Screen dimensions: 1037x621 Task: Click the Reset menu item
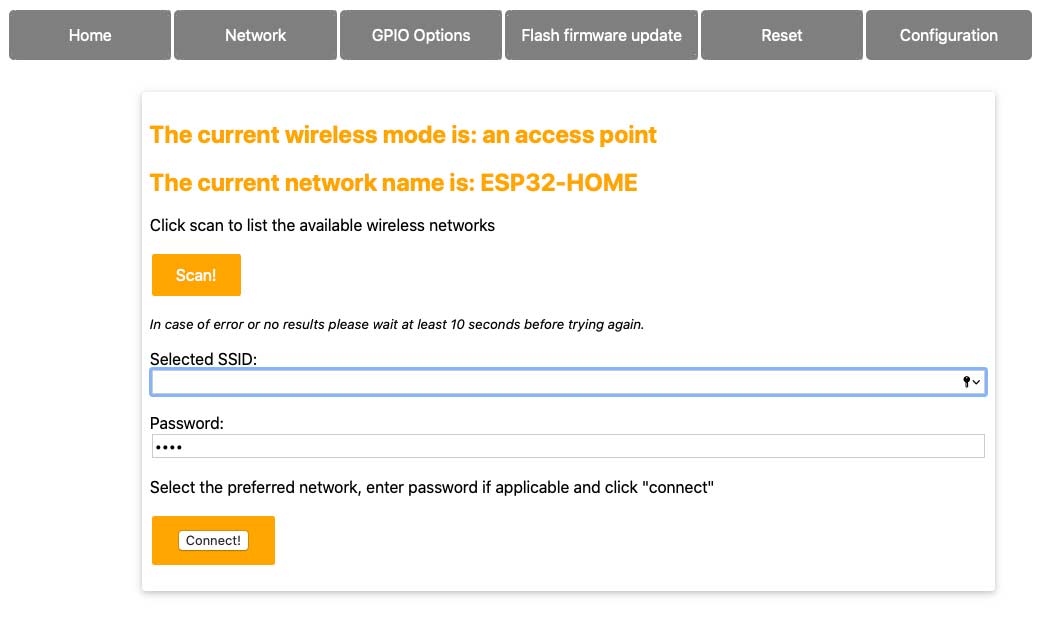click(781, 35)
